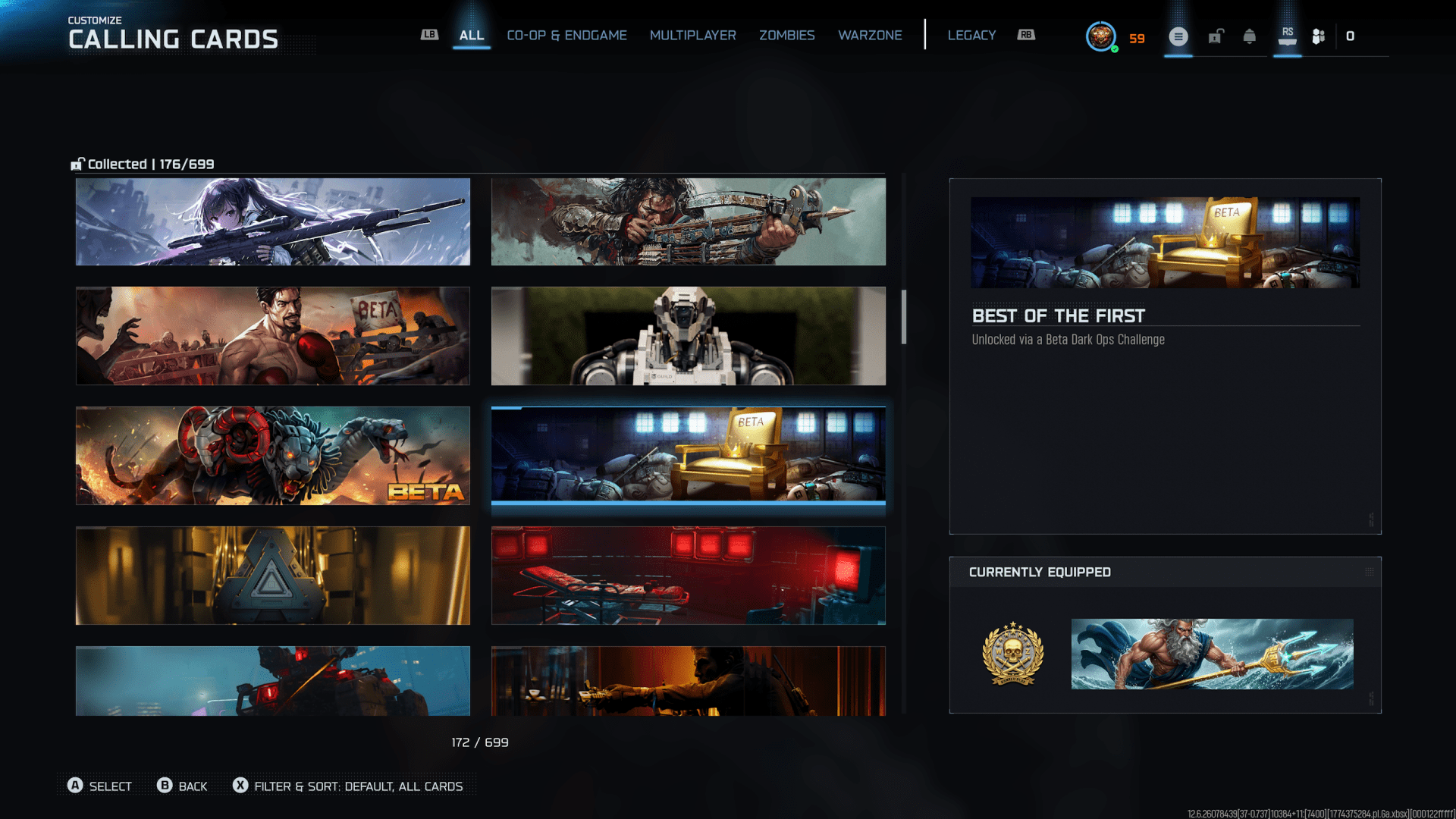The image size is (1456, 819).
Task: Select the anime sniper girl calling card
Action: coord(273,222)
